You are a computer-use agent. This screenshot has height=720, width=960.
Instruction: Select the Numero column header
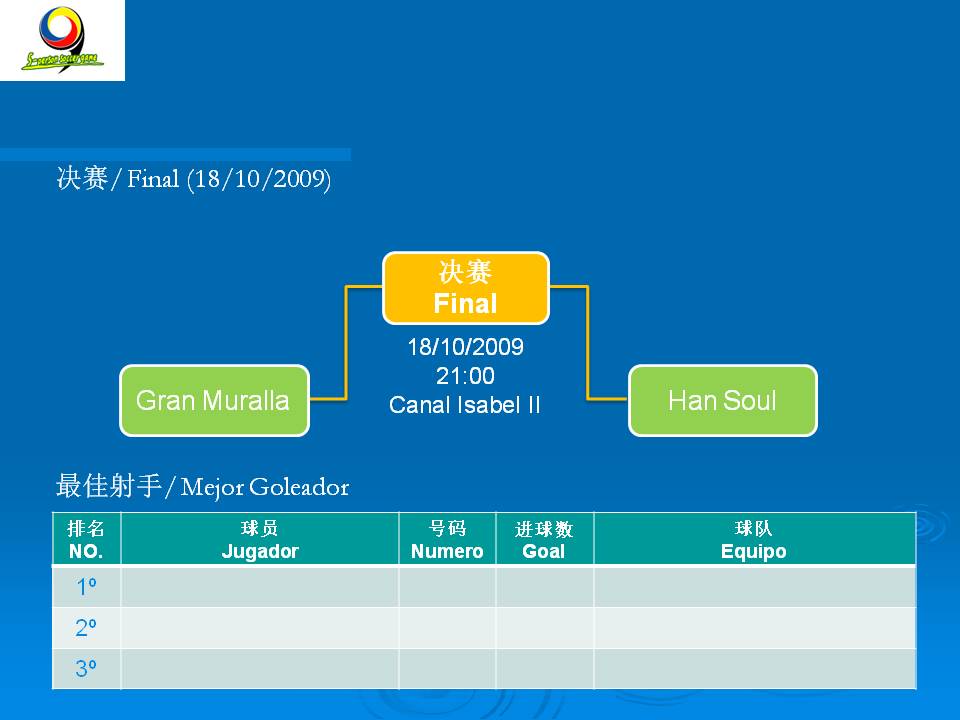pos(447,540)
